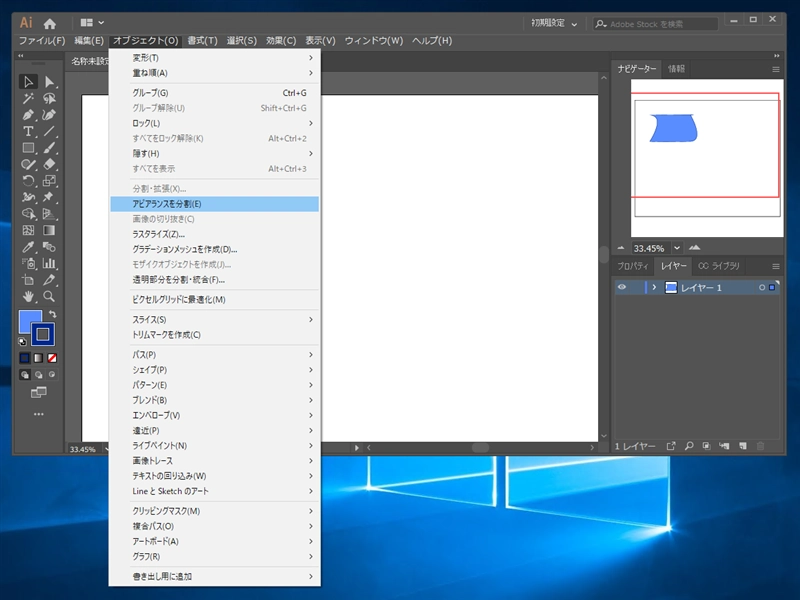Click ラスタライズ(Z)... in the menu
The height and width of the screenshot is (600, 800).
click(x=215, y=234)
